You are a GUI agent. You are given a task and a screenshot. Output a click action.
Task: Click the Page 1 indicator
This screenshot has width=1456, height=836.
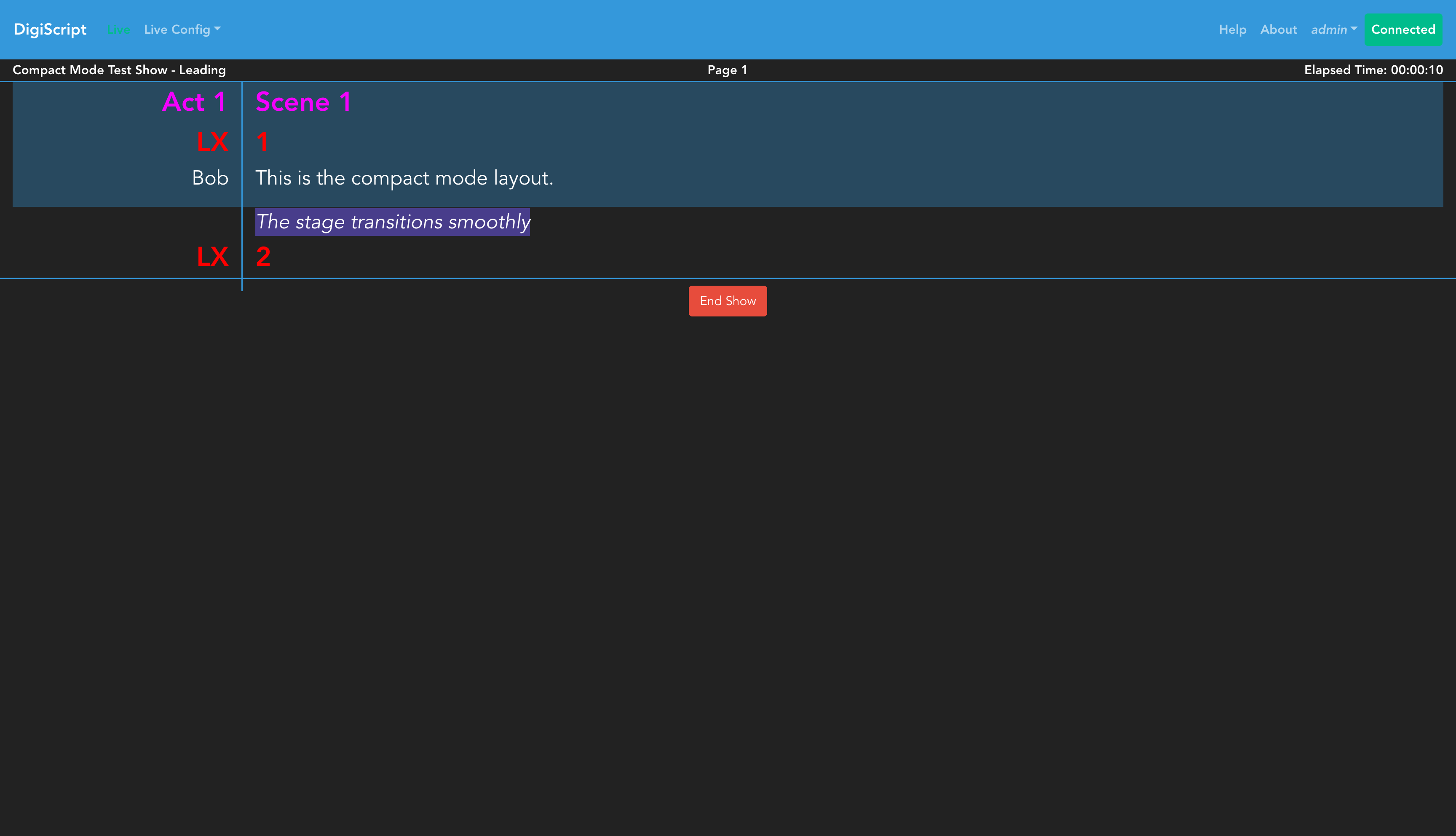727,70
